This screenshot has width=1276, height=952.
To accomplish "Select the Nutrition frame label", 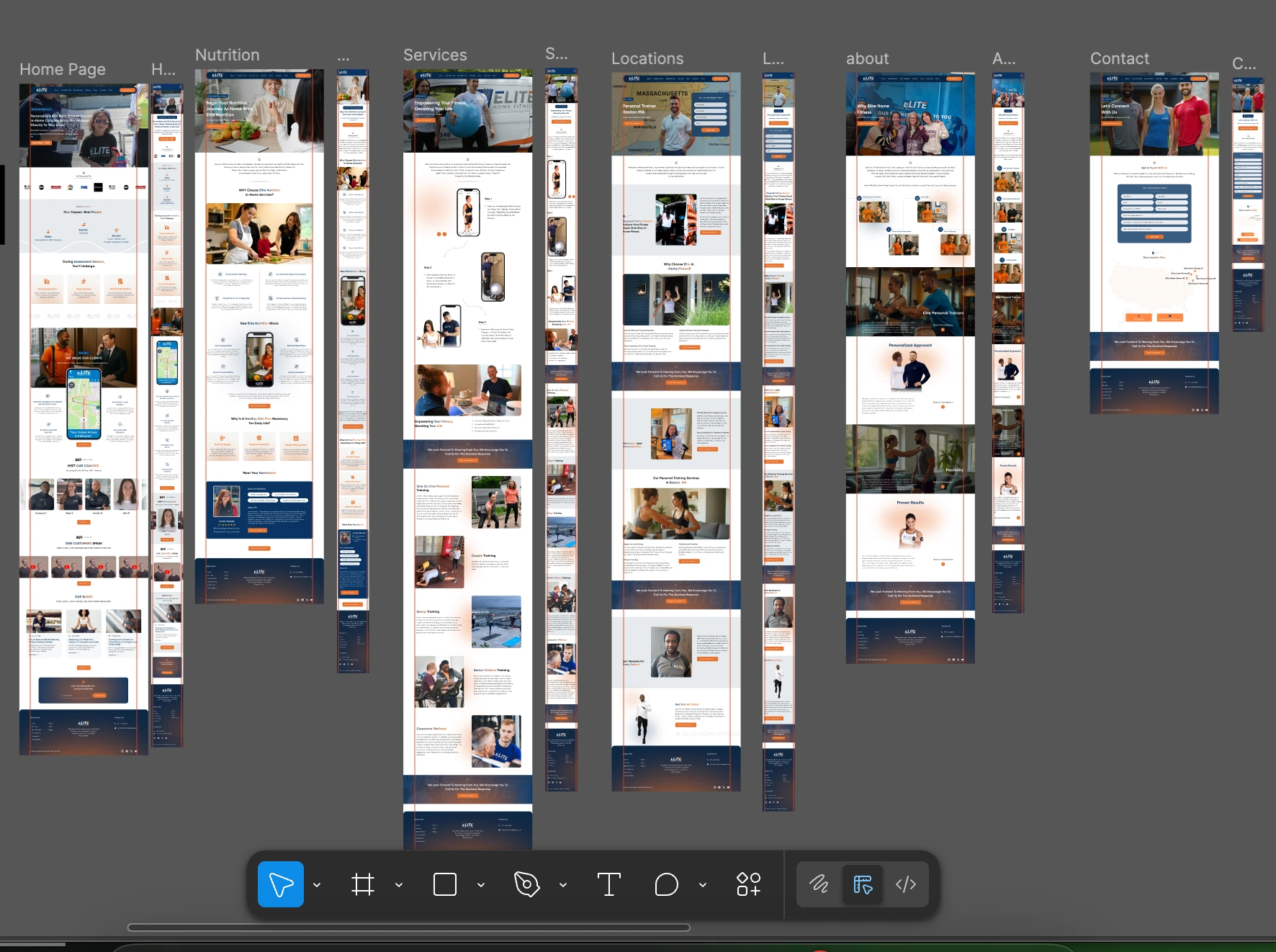I will [228, 55].
